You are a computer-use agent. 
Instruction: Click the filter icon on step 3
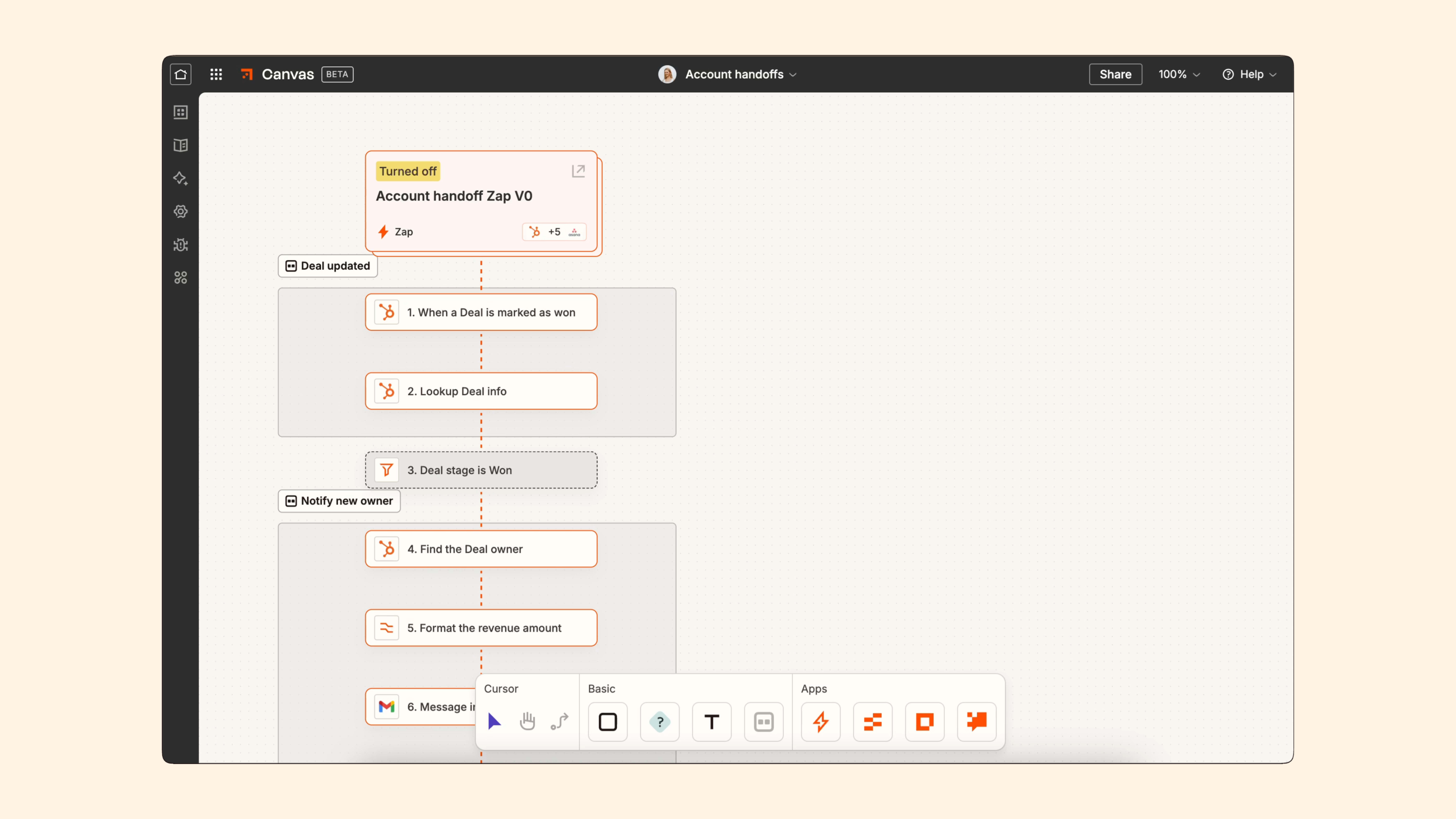pyautogui.click(x=387, y=470)
